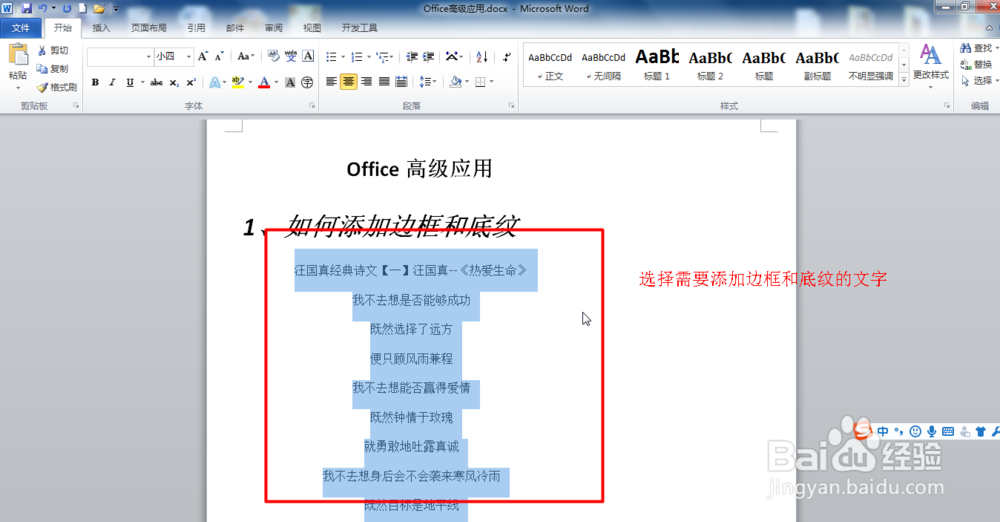
Task: Apply the 标题 1 style
Action: tap(656, 66)
